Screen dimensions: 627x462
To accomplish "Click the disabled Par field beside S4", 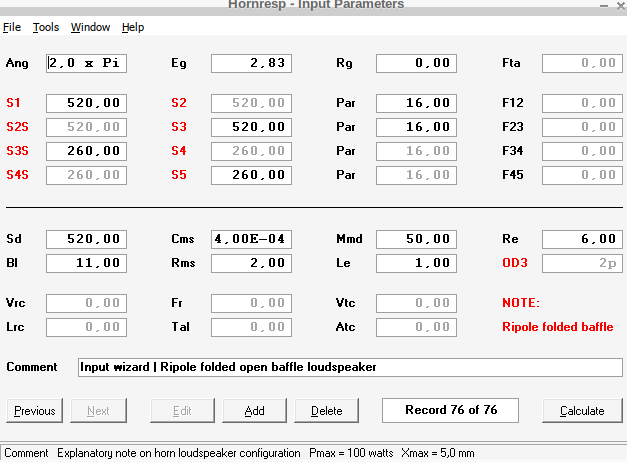I will click(x=416, y=151).
